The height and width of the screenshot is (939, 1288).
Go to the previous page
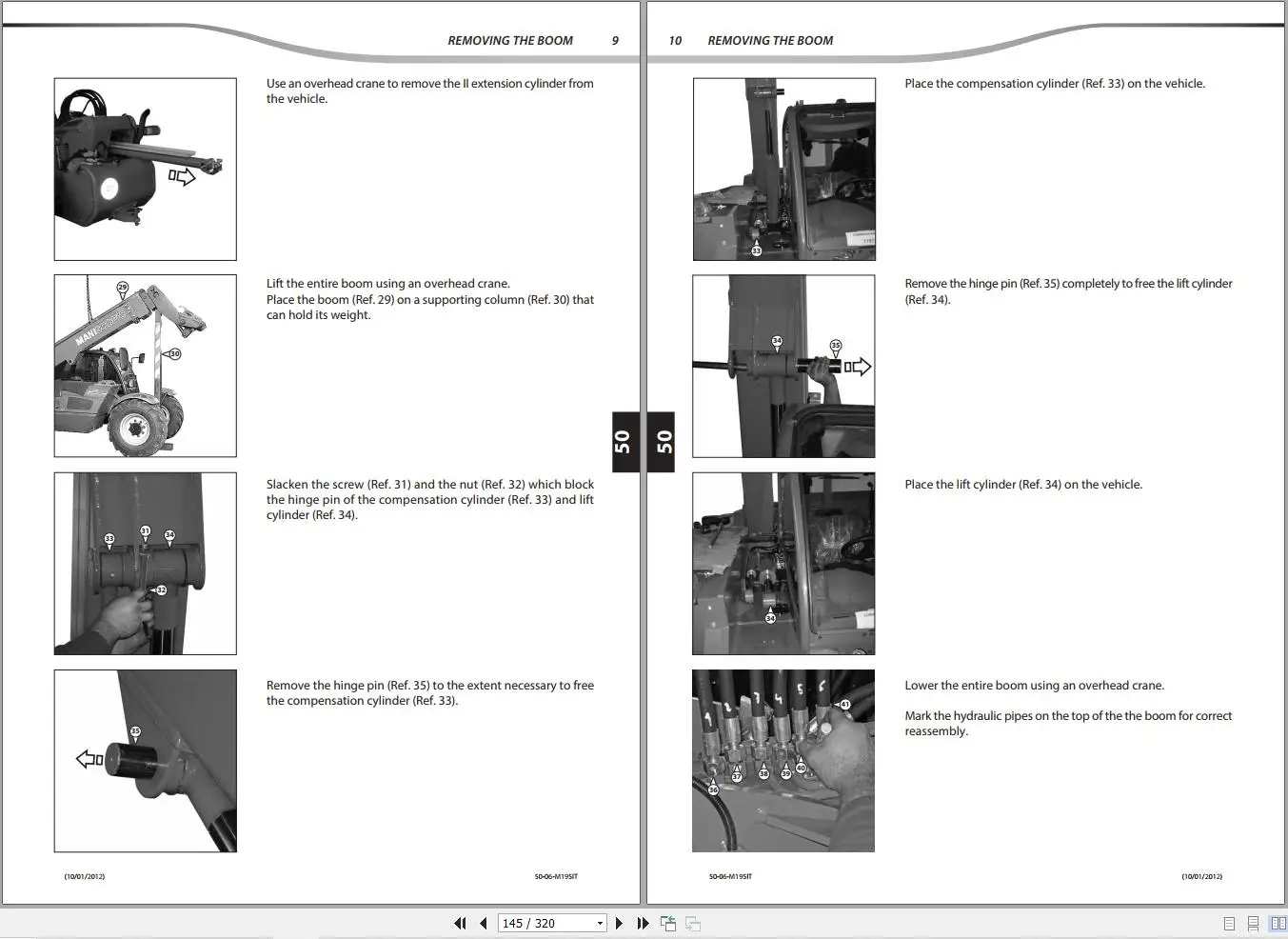[x=484, y=923]
